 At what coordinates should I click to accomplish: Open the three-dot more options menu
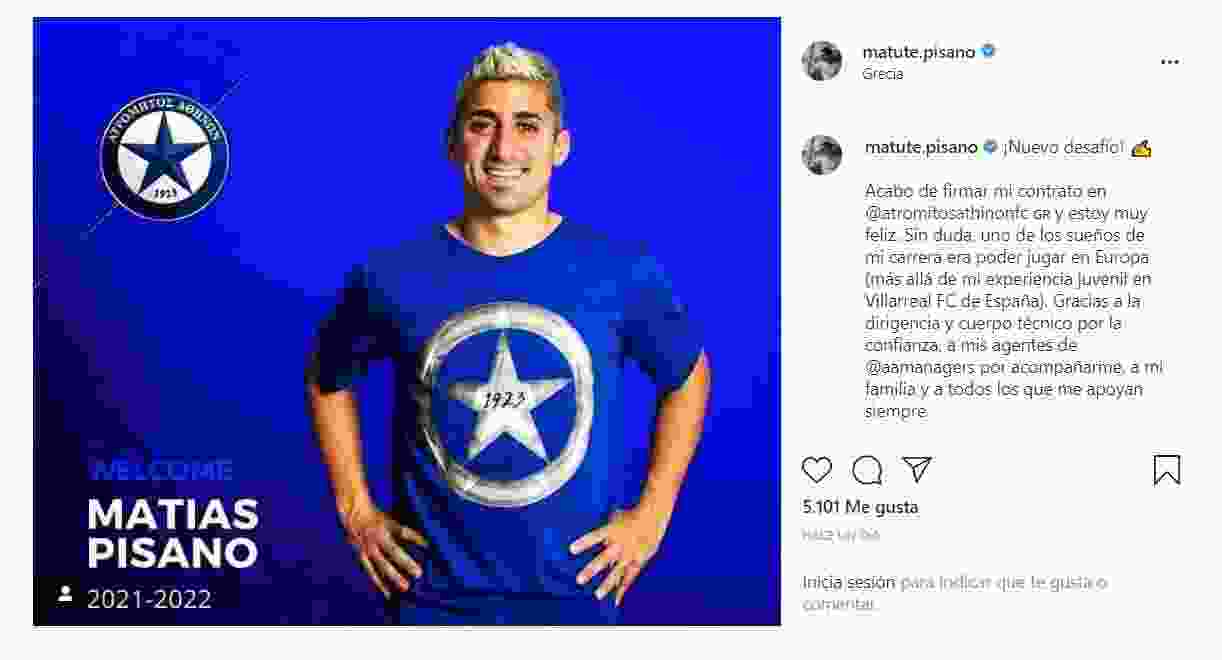[1170, 62]
